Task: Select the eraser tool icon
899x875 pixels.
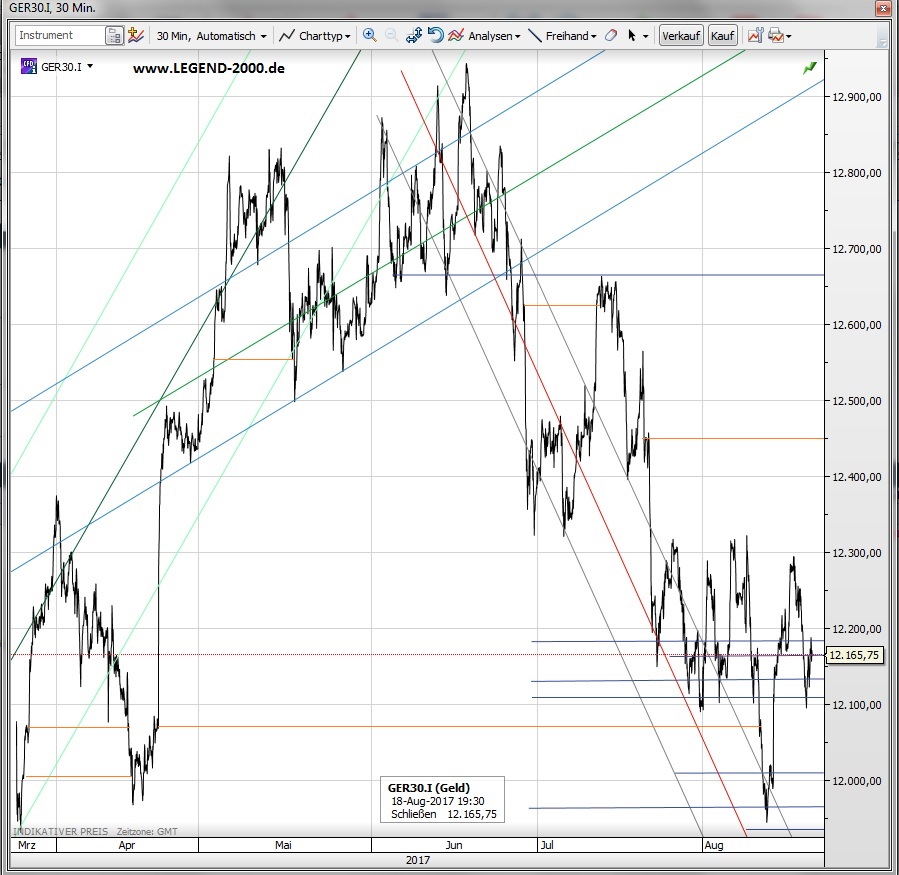Action: (611, 36)
